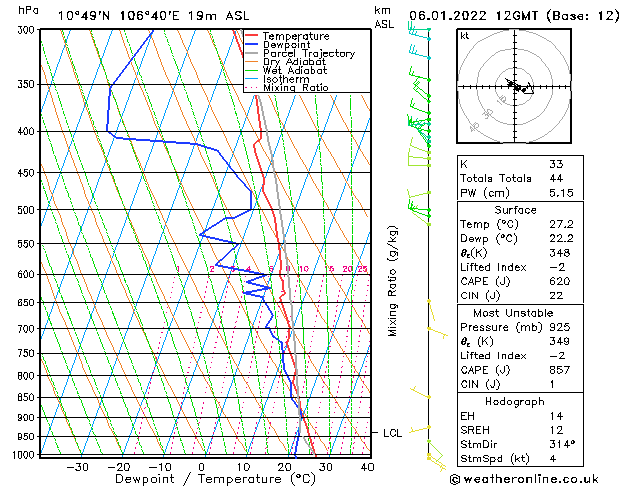The height and width of the screenshot is (486, 629).
Task: Select "Parcel Trajectory" entry in the legend
Action: (x=309, y=53)
